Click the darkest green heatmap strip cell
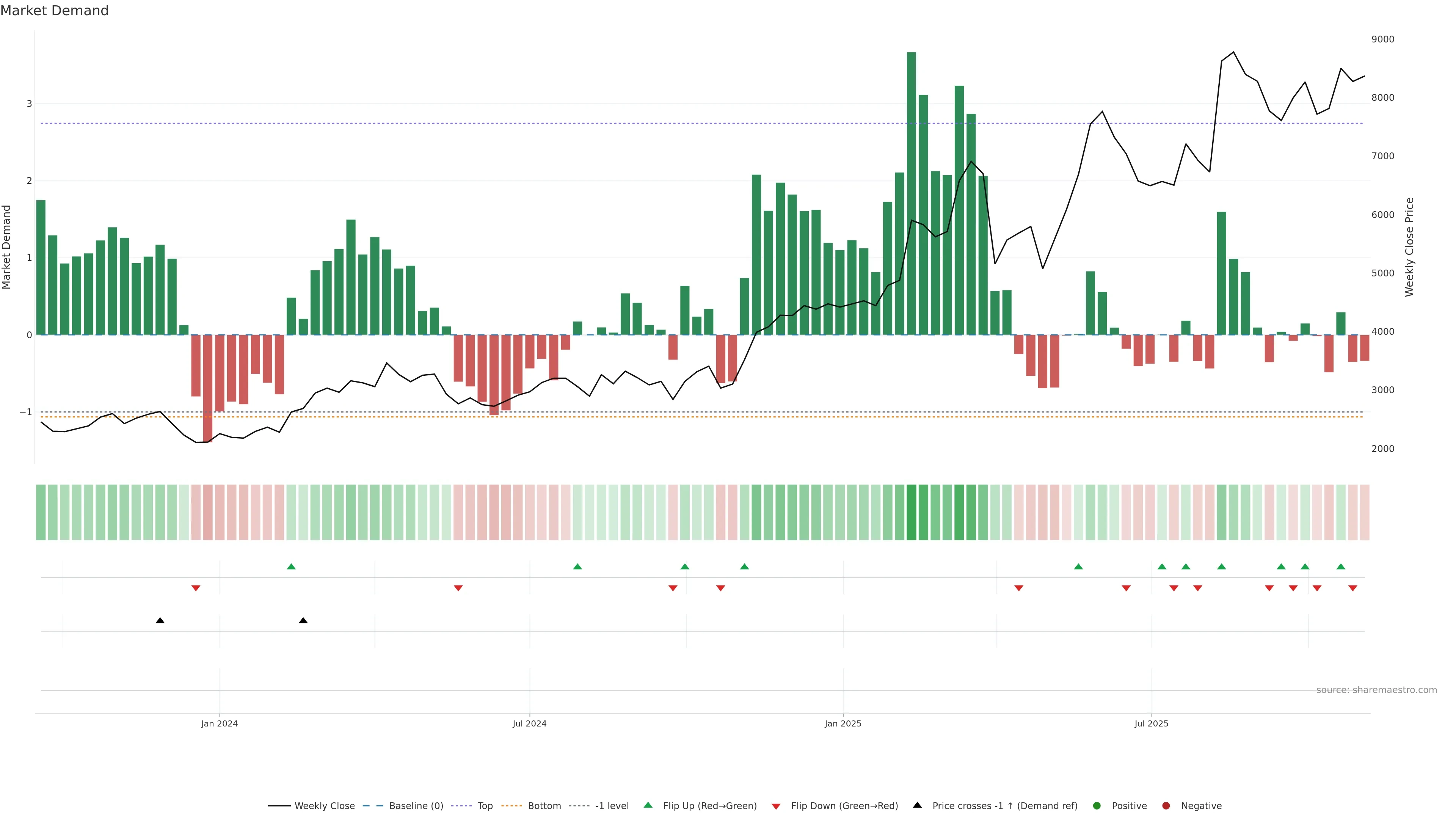The image size is (1456, 819). pyautogui.click(x=911, y=512)
